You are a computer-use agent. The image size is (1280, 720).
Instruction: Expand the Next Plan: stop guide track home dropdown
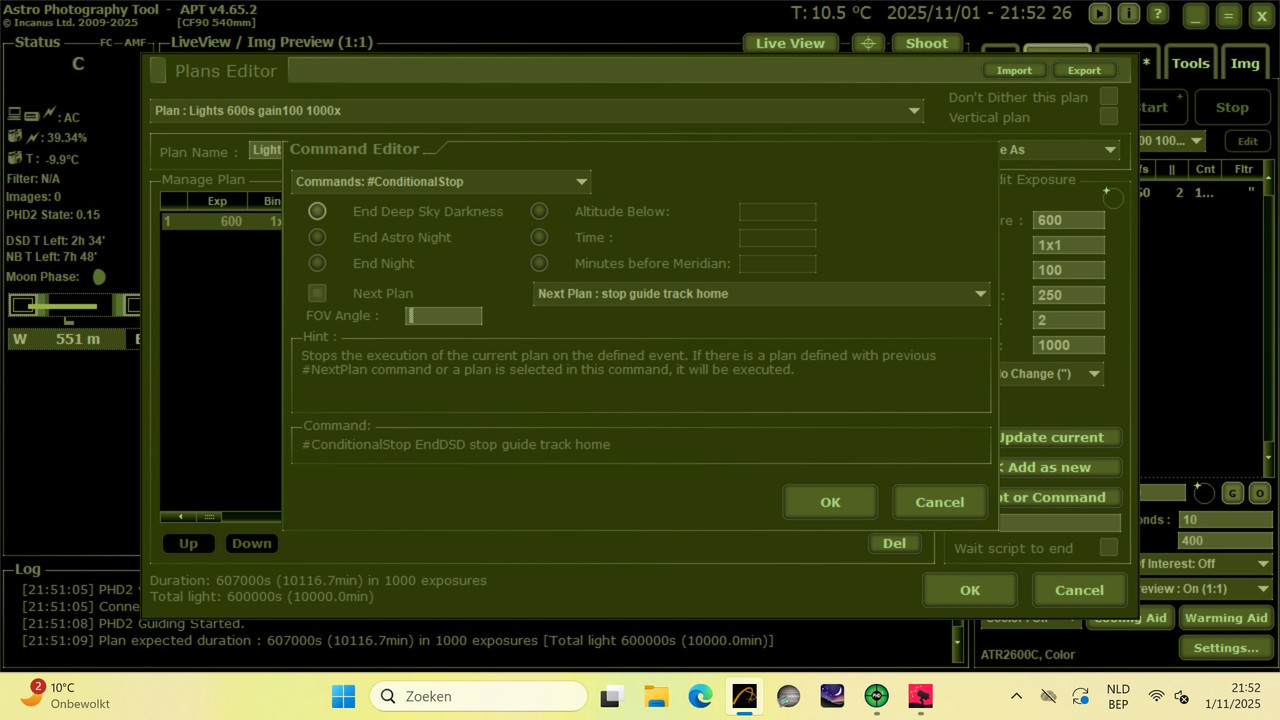[979, 293]
